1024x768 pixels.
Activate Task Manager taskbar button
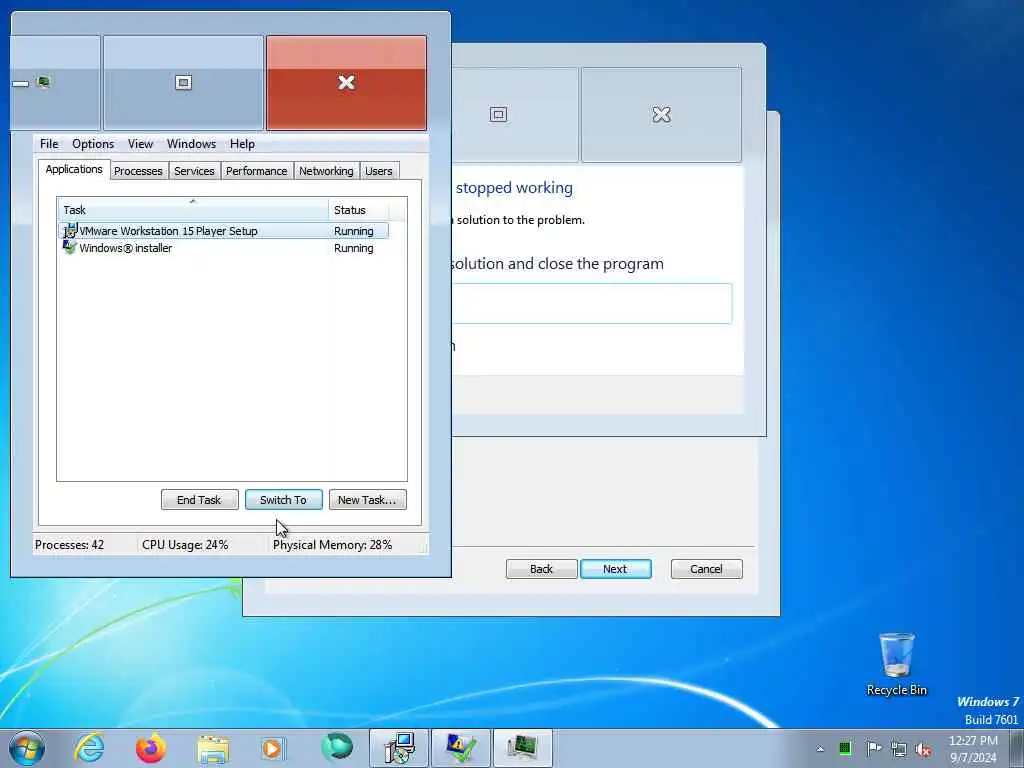(522, 748)
